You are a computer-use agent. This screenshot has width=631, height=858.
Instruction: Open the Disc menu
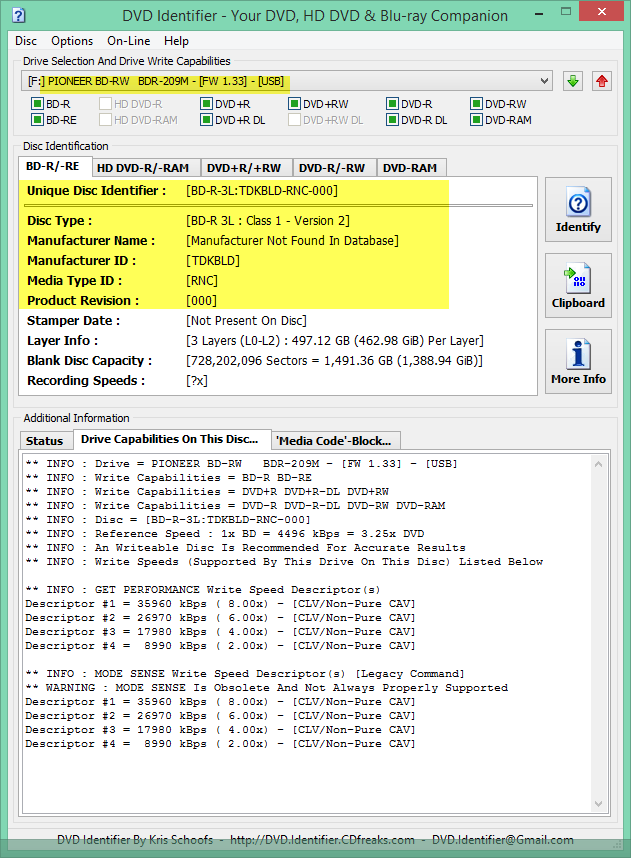click(x=26, y=41)
